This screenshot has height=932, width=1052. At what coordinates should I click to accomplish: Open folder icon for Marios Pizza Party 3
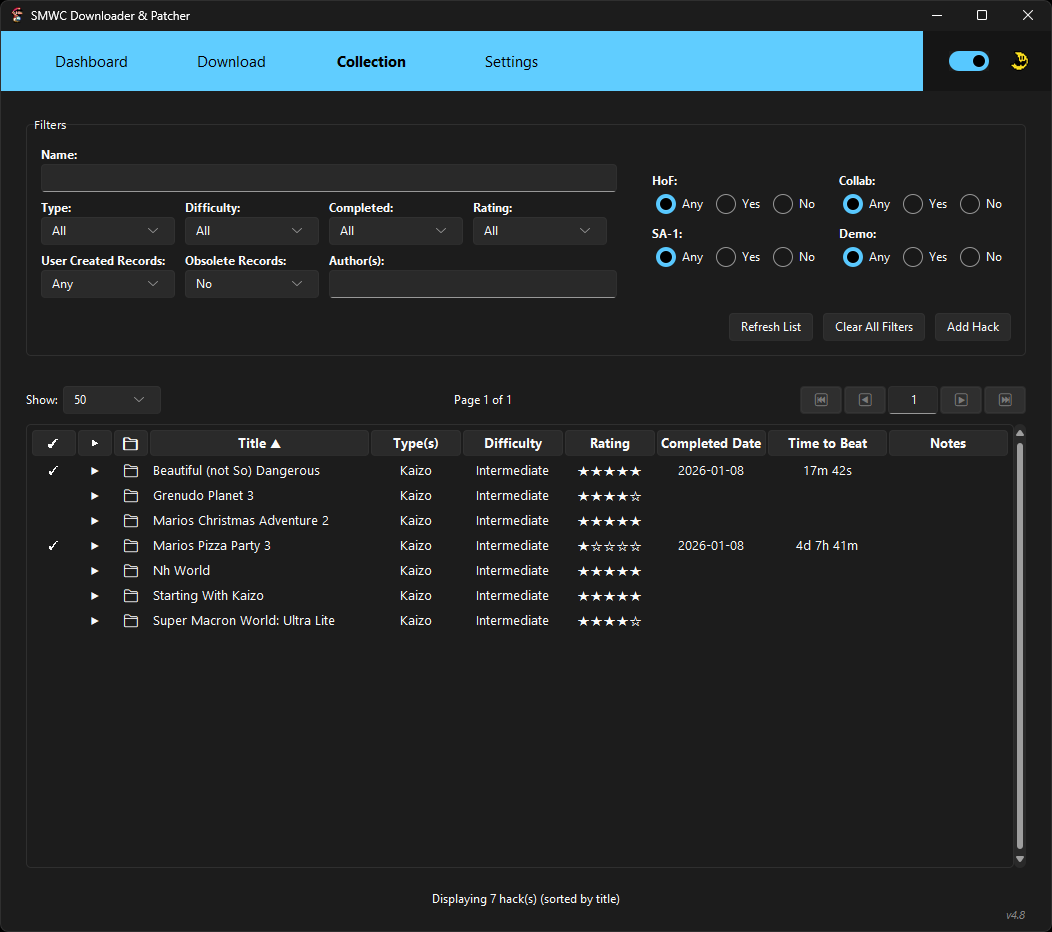pos(130,545)
